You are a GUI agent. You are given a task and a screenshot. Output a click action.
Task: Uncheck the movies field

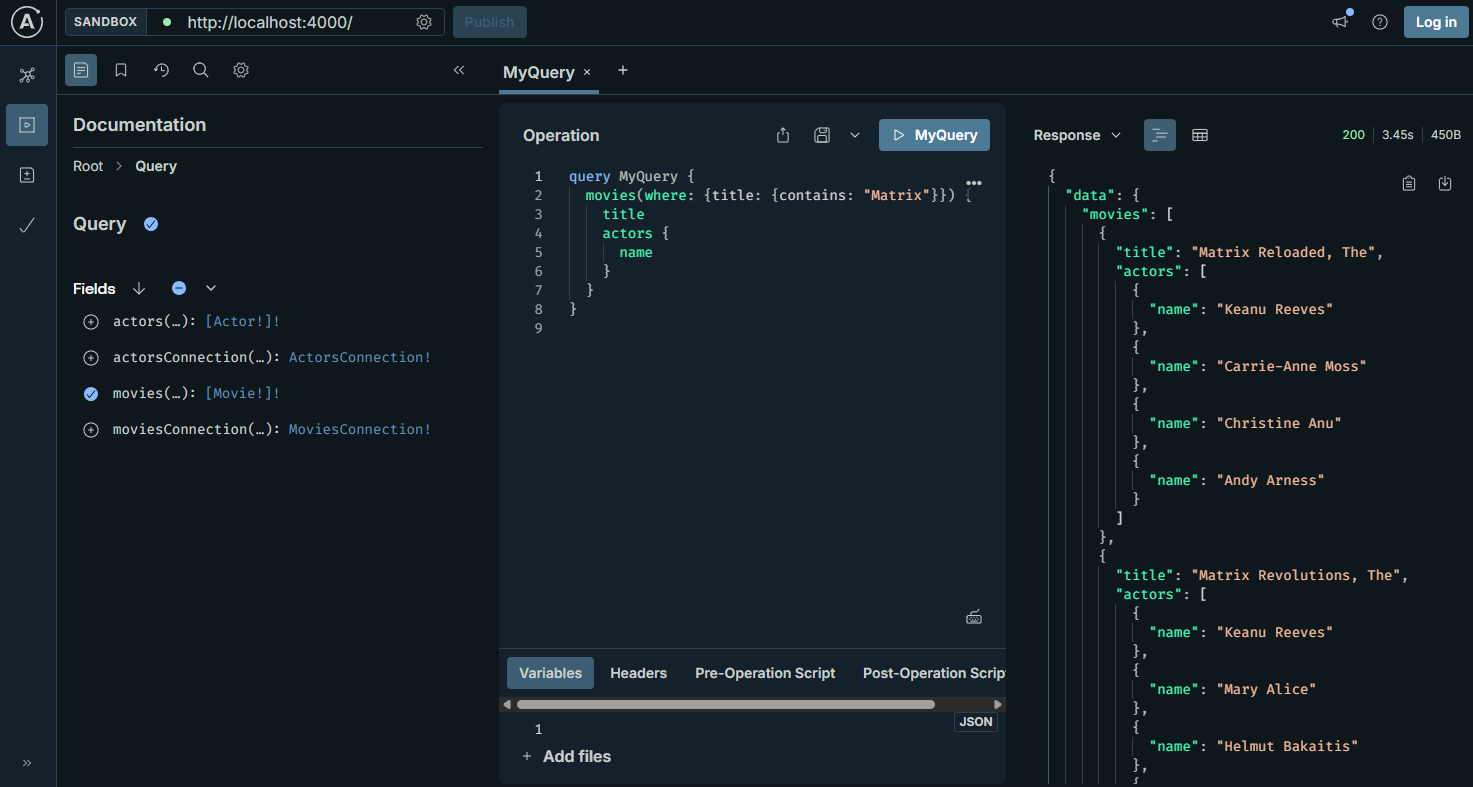coord(91,394)
